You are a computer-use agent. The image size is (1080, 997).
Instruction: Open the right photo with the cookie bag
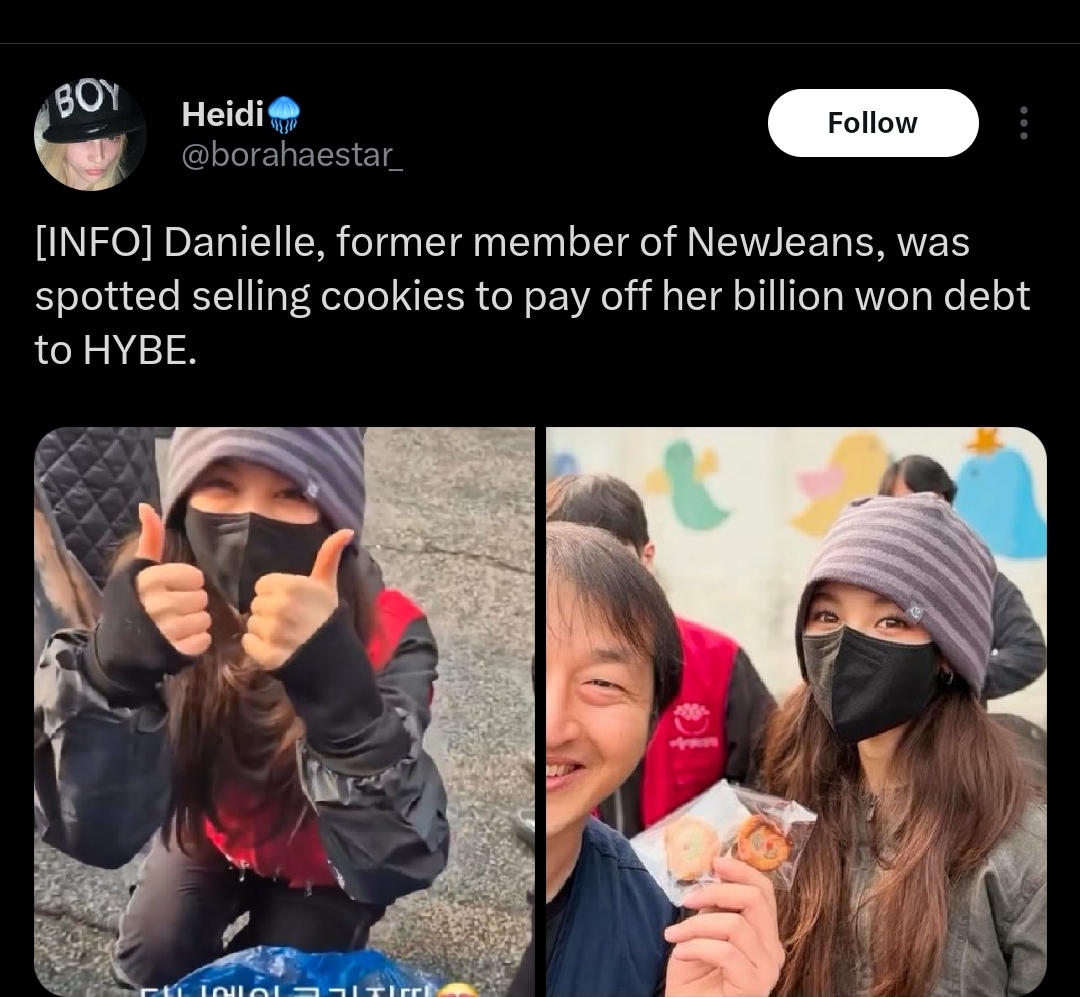click(x=796, y=711)
